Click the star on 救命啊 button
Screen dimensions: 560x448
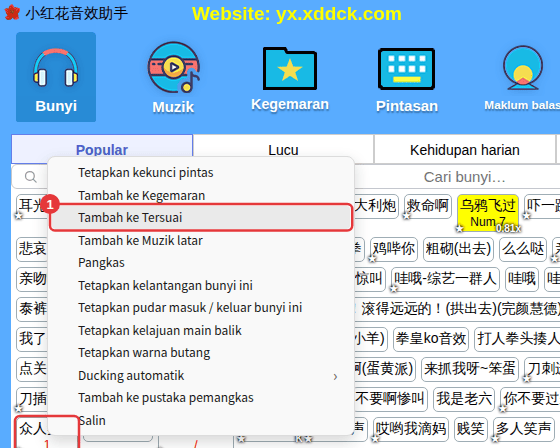point(406,215)
